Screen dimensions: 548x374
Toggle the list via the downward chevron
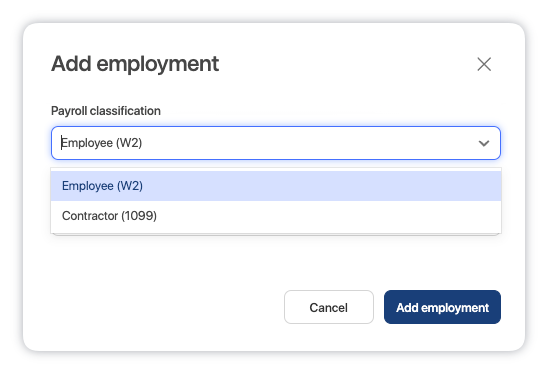tap(484, 143)
